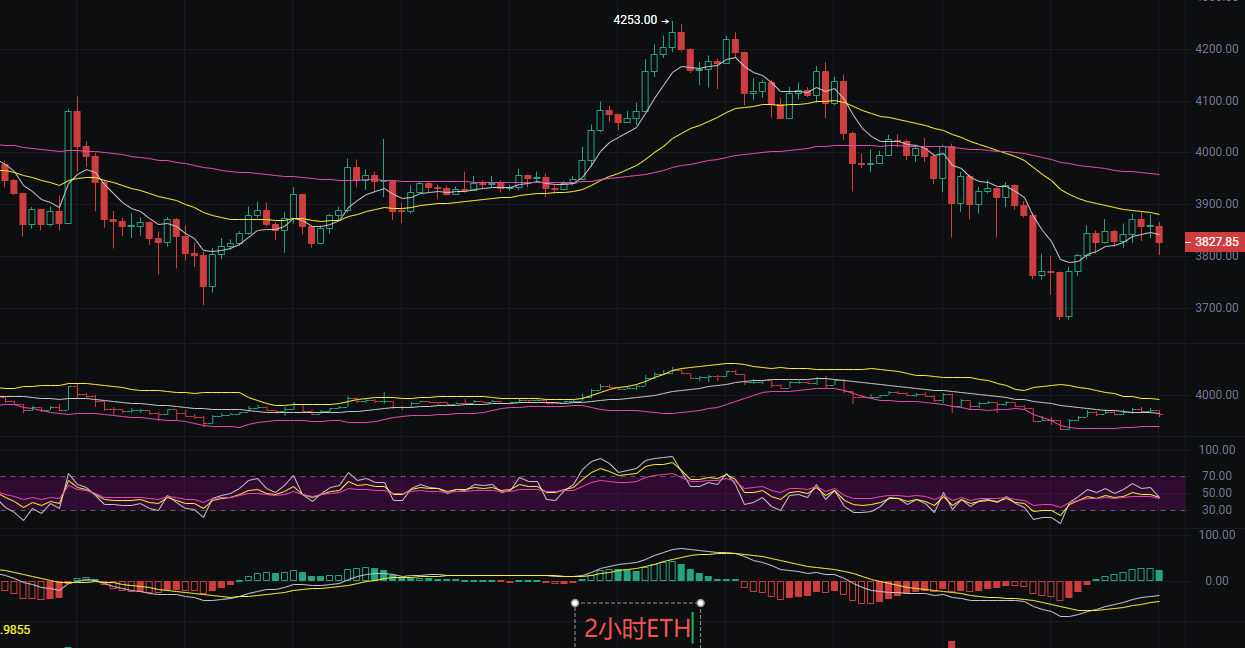The width and height of the screenshot is (1245, 648).
Task: Click the rightmost green MACD histogram bar
Action: click(1159, 575)
